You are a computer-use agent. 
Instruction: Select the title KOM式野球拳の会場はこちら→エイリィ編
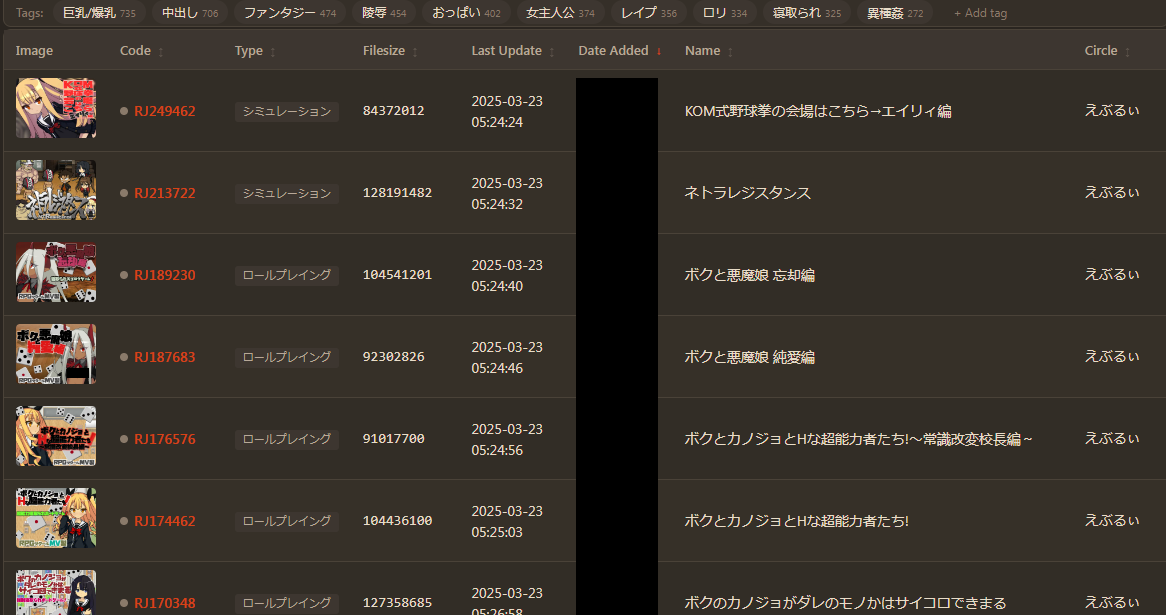point(818,111)
